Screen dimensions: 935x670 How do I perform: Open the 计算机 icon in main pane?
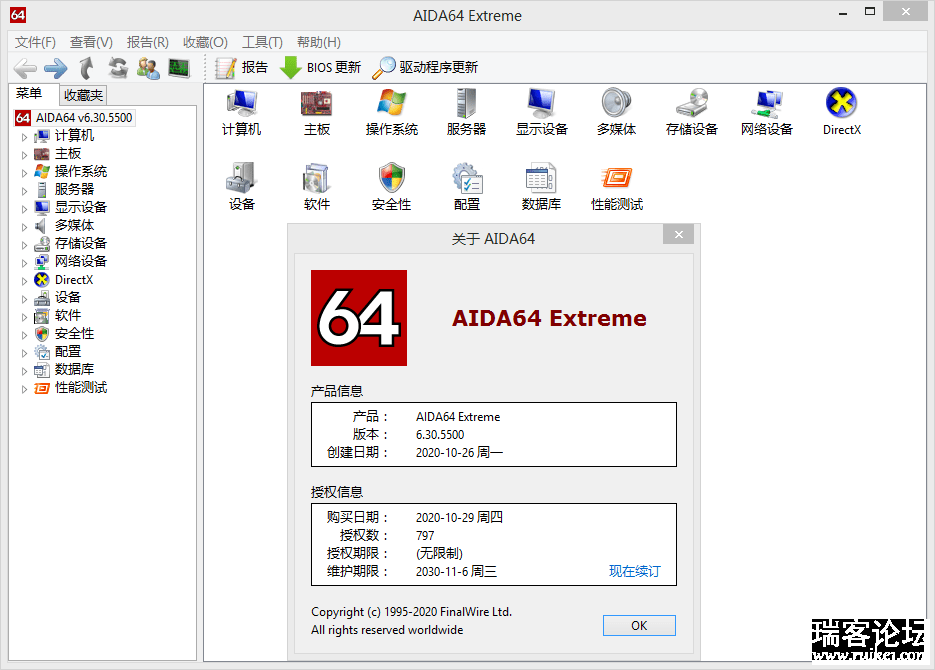click(242, 113)
